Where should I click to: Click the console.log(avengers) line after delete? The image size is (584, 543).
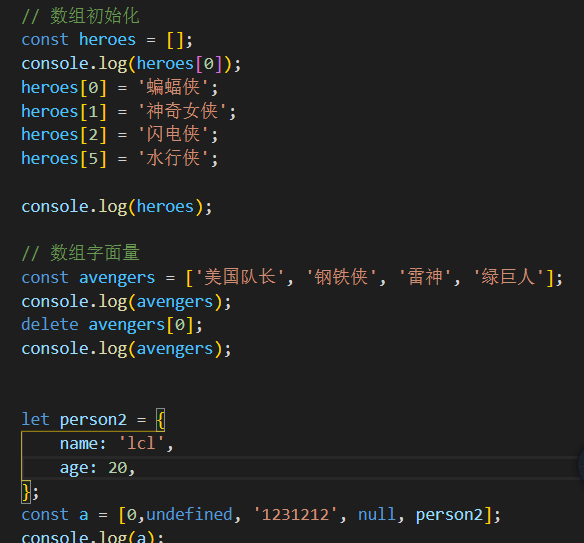click(126, 349)
